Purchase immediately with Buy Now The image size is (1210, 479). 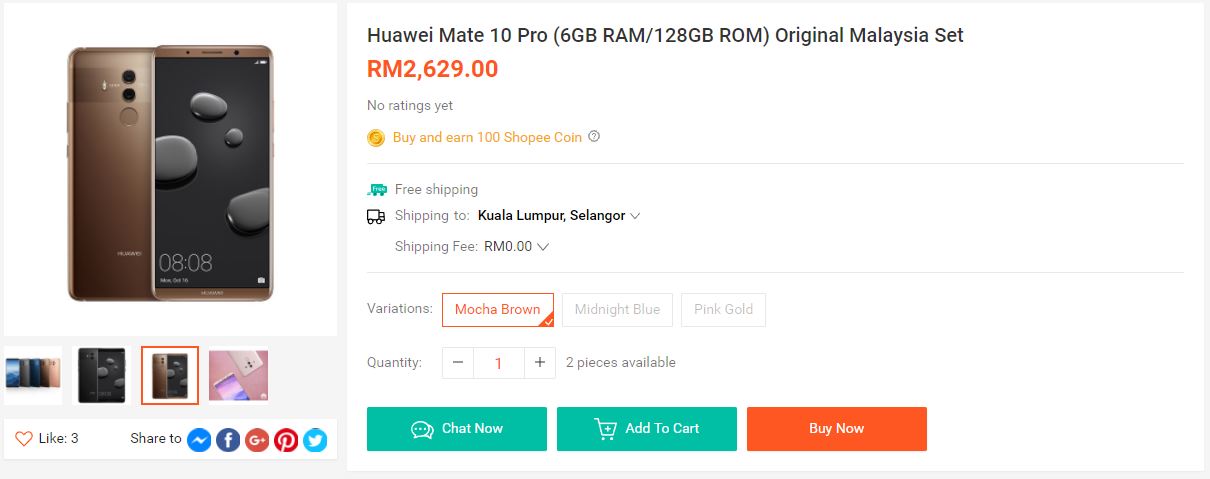(x=837, y=429)
